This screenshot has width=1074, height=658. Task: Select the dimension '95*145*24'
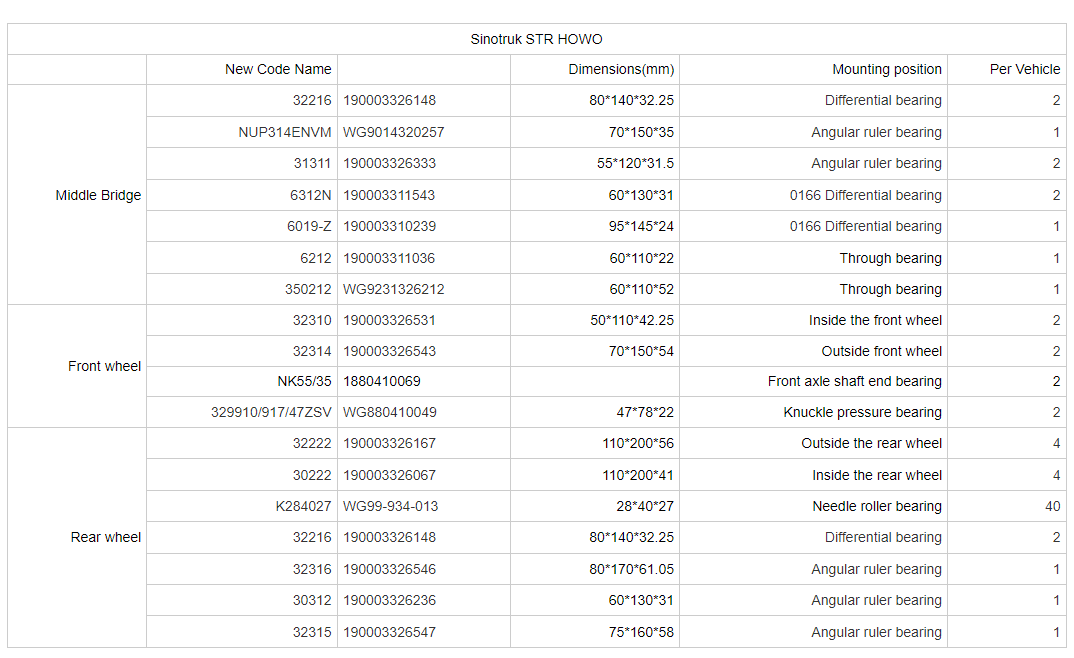point(641,226)
